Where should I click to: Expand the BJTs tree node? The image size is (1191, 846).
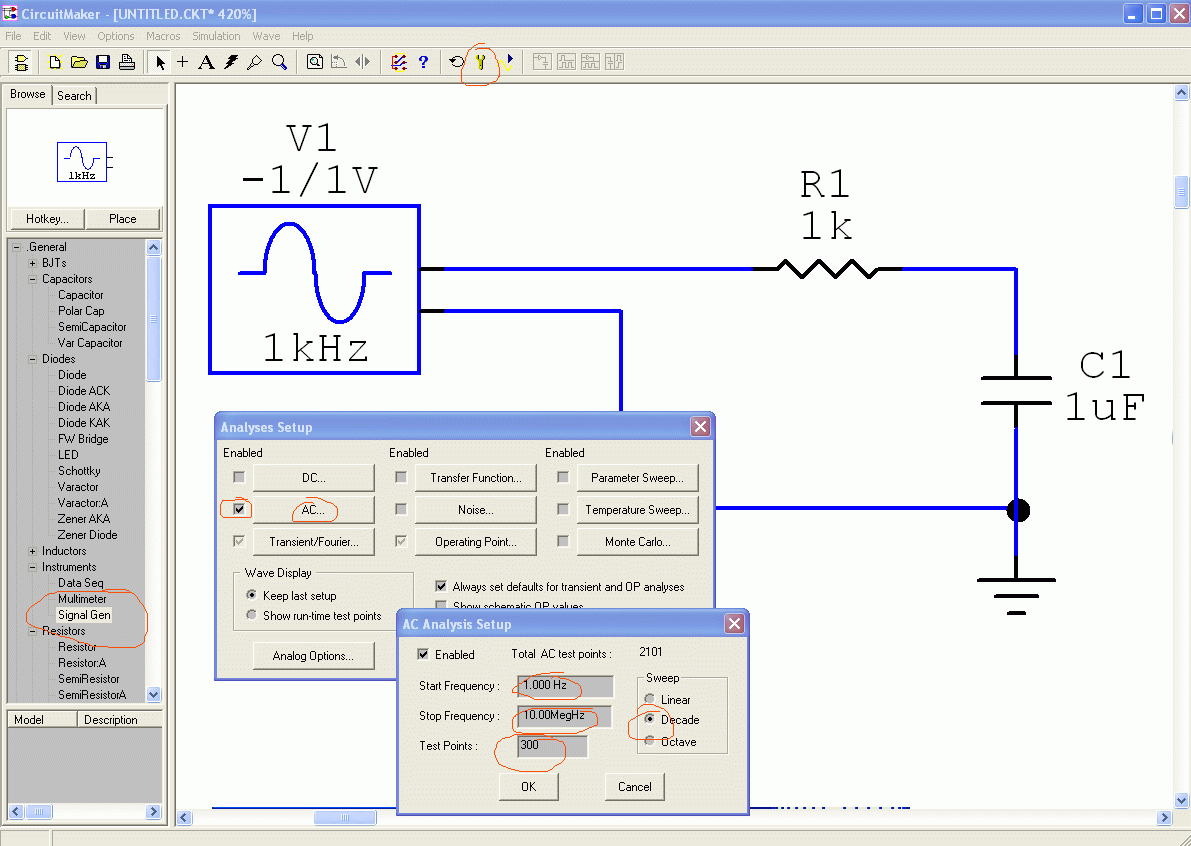pos(33,263)
